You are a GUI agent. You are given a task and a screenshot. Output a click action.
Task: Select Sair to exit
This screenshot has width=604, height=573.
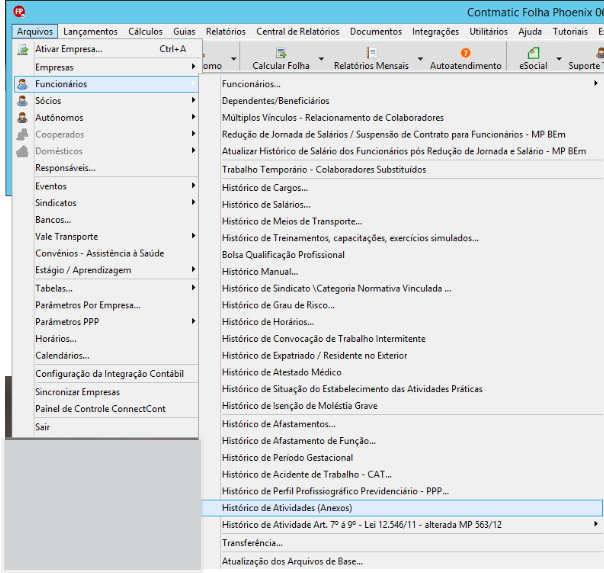click(x=106, y=427)
